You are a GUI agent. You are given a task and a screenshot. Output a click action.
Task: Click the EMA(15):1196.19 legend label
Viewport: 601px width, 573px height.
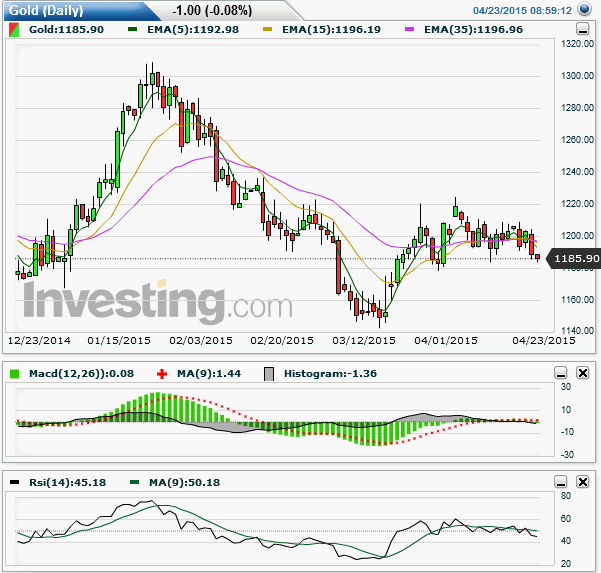pyautogui.click(x=331, y=30)
